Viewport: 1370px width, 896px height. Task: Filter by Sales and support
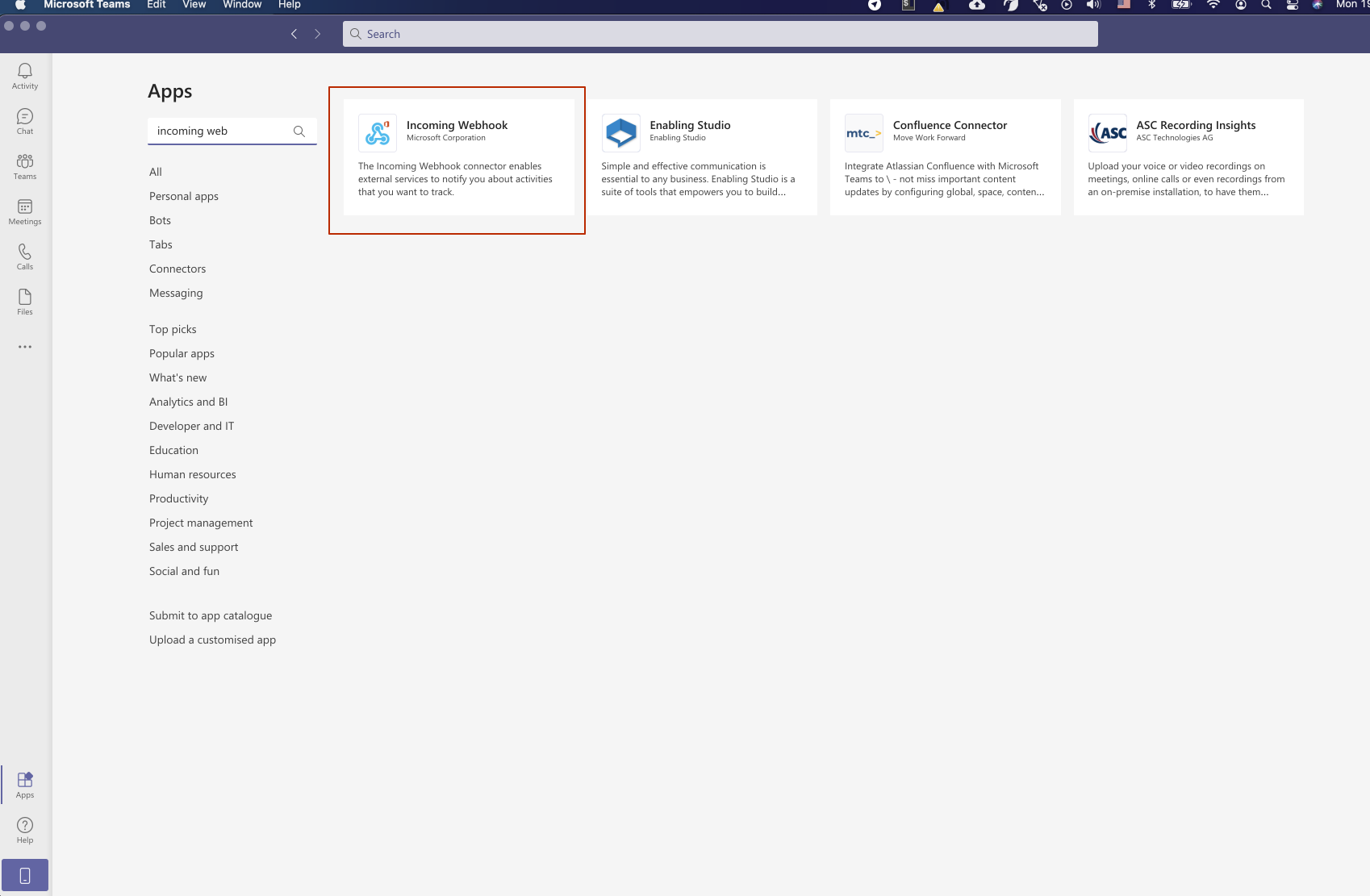[x=194, y=547]
